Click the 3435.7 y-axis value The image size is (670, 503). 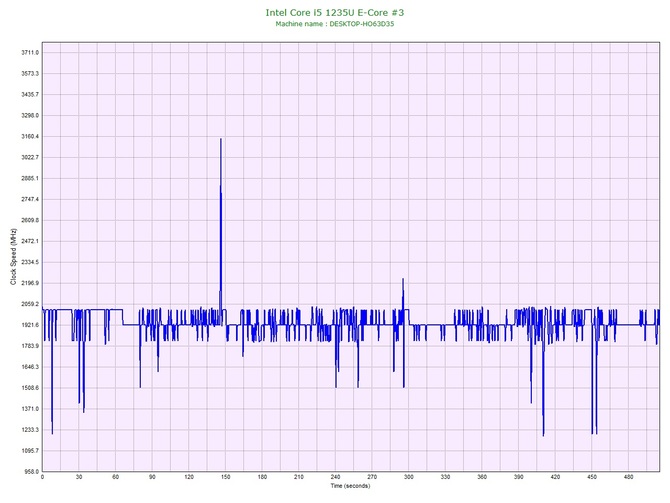(30, 94)
